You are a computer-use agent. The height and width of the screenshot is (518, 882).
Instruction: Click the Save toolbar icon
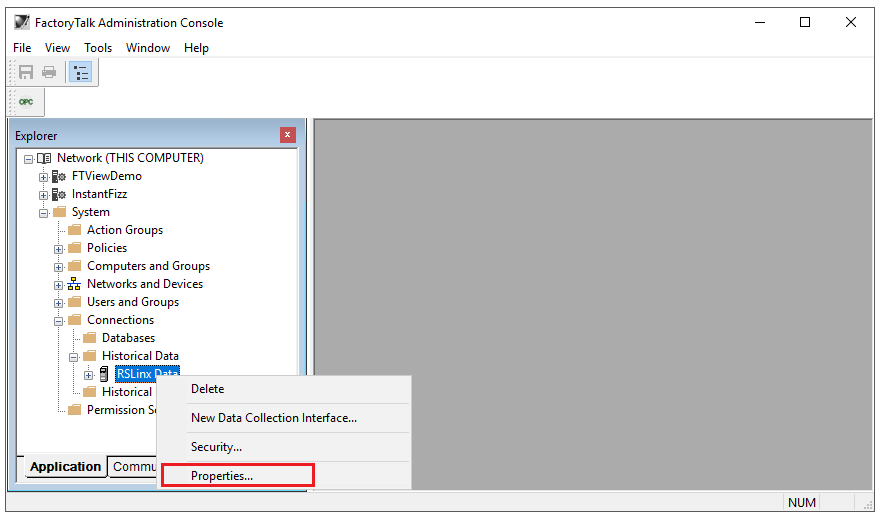click(26, 72)
